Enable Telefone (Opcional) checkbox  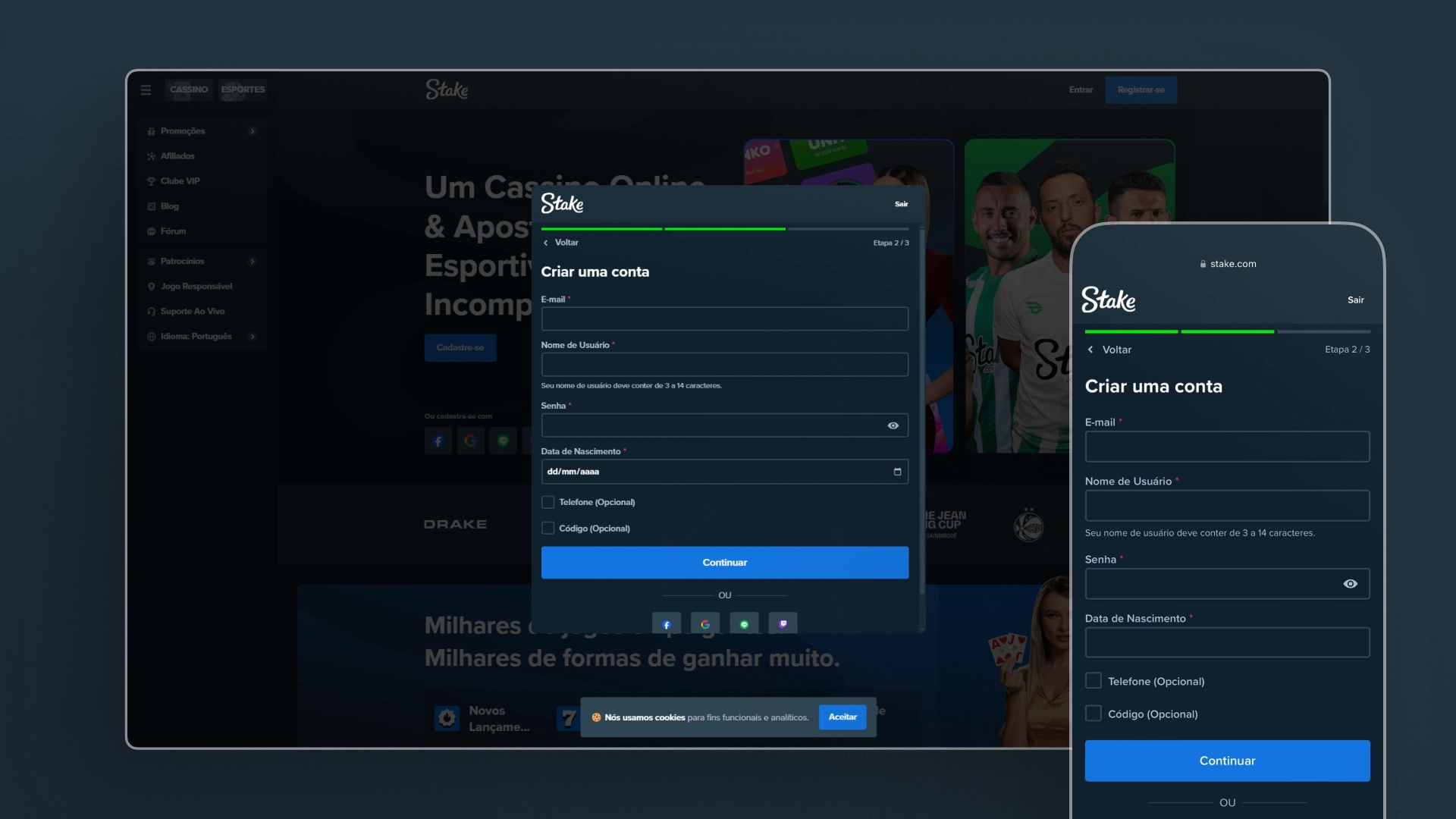(547, 501)
